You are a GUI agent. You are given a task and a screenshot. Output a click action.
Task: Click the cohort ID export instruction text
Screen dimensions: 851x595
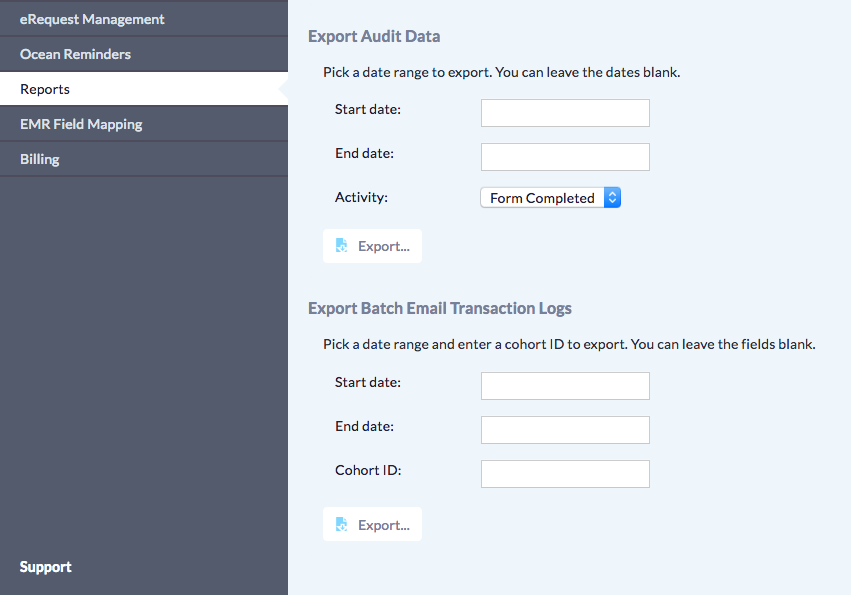569,344
